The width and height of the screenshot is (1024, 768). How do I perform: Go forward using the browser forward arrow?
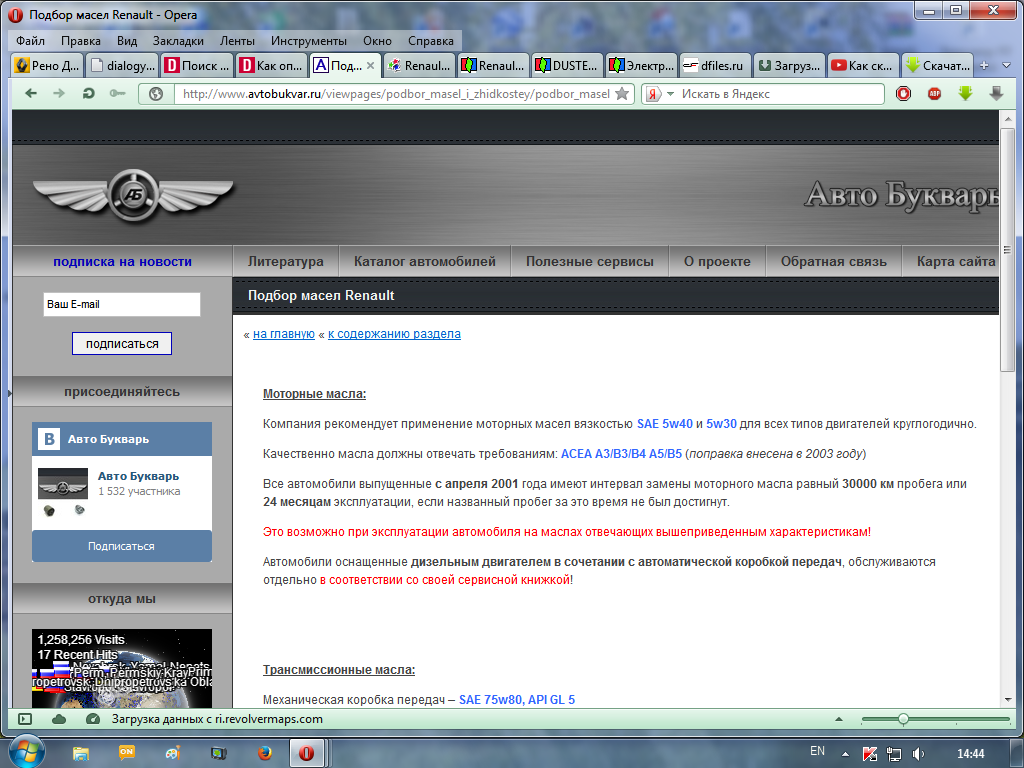click(x=59, y=93)
